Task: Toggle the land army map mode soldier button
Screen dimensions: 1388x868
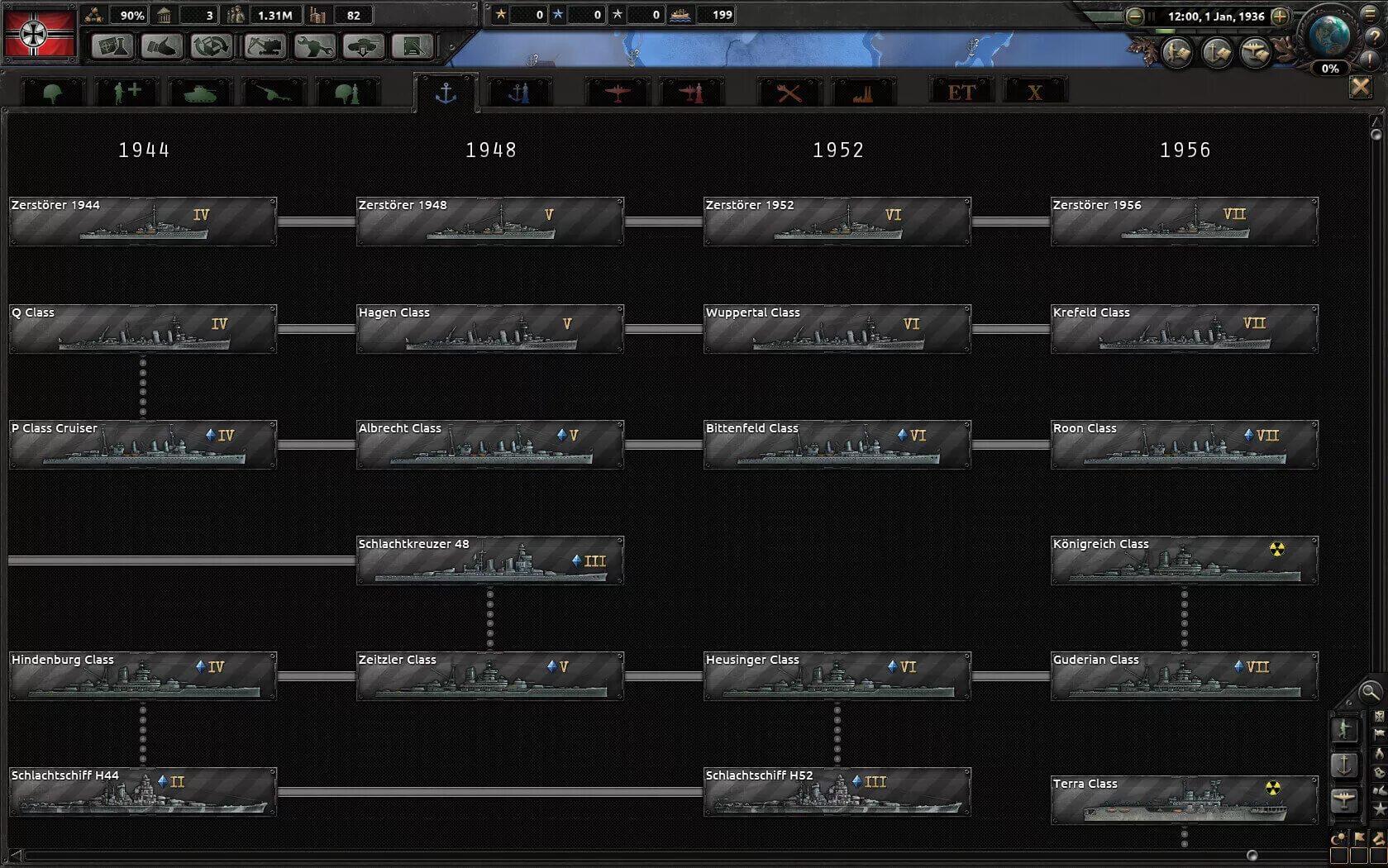Action: click(1345, 729)
